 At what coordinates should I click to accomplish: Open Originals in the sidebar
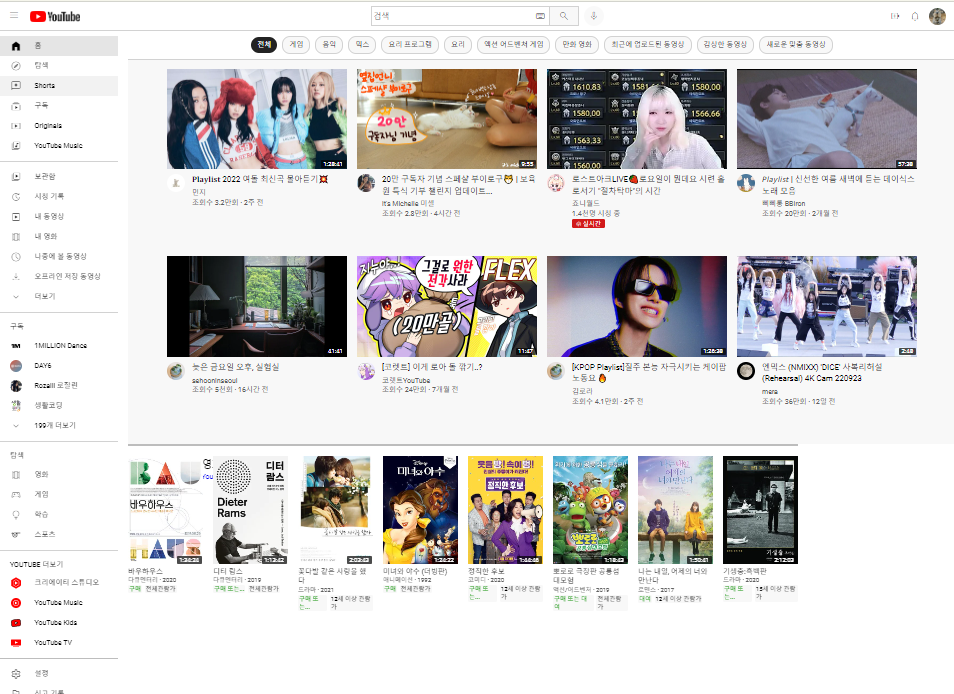pos(59,126)
